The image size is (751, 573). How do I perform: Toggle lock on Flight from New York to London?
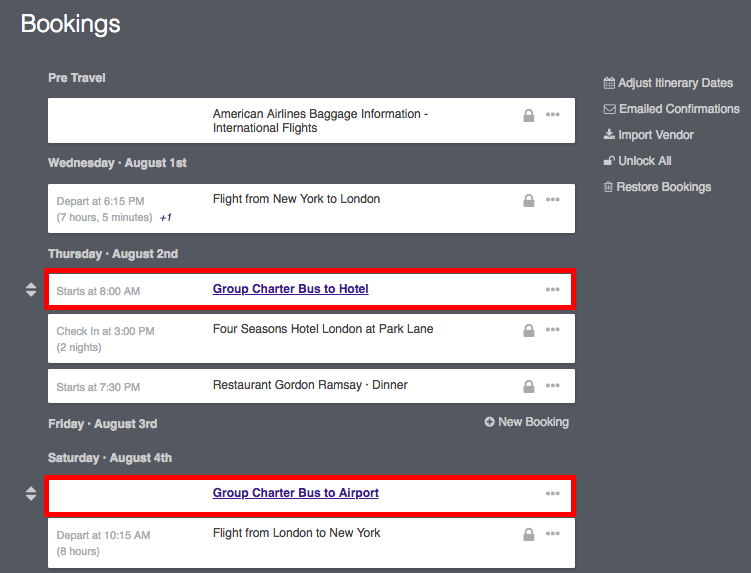pos(528,200)
